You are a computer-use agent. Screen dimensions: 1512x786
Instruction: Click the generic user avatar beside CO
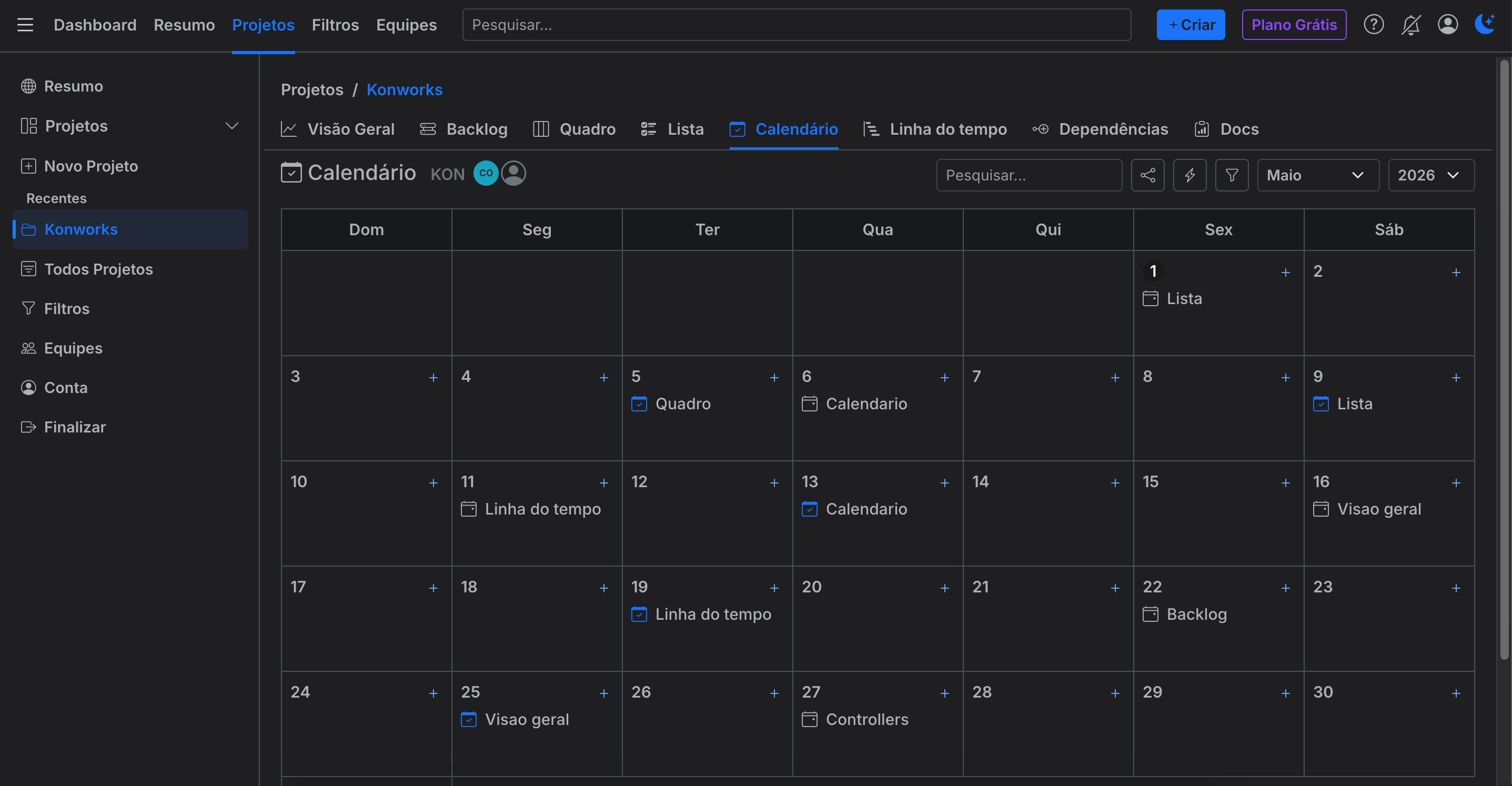point(513,173)
